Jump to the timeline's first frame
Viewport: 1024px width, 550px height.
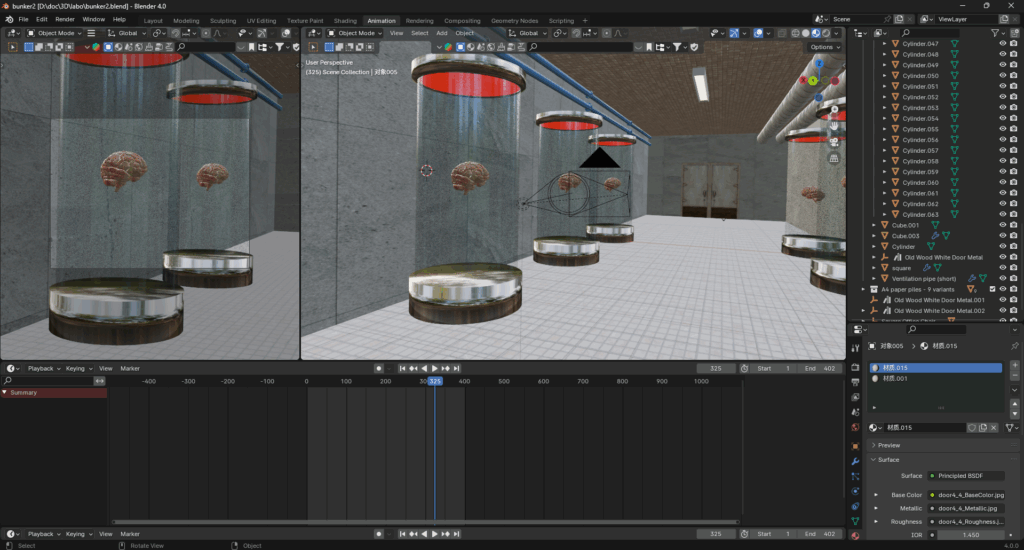pos(403,368)
